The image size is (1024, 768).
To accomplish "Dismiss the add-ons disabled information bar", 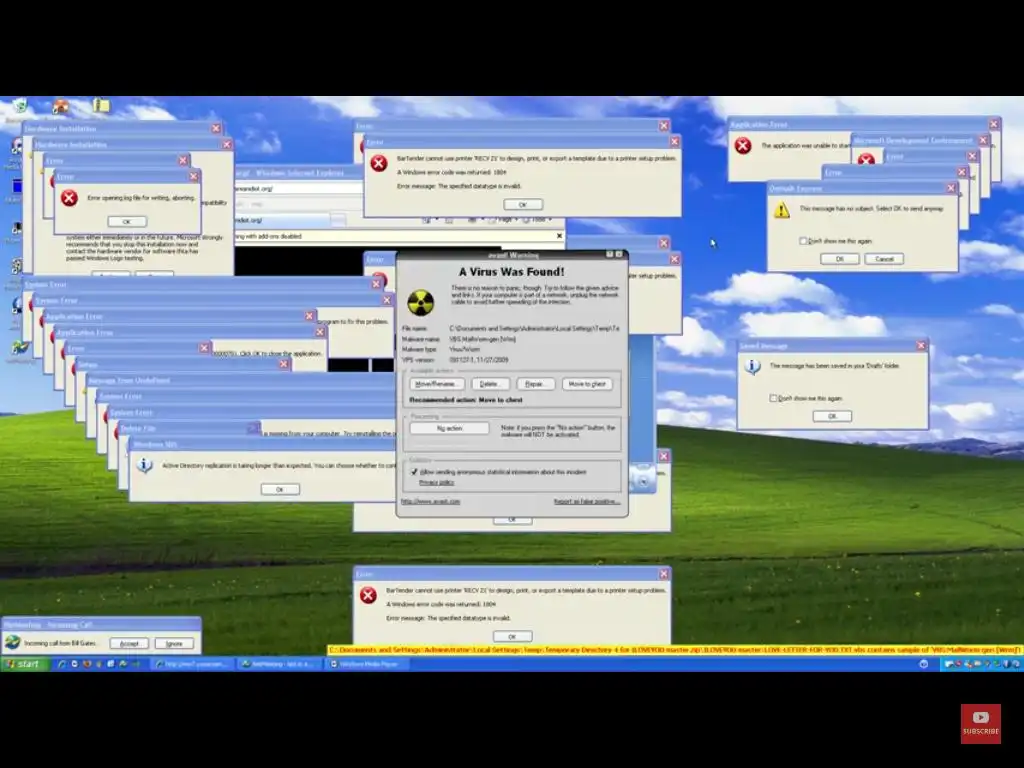I will pos(559,236).
